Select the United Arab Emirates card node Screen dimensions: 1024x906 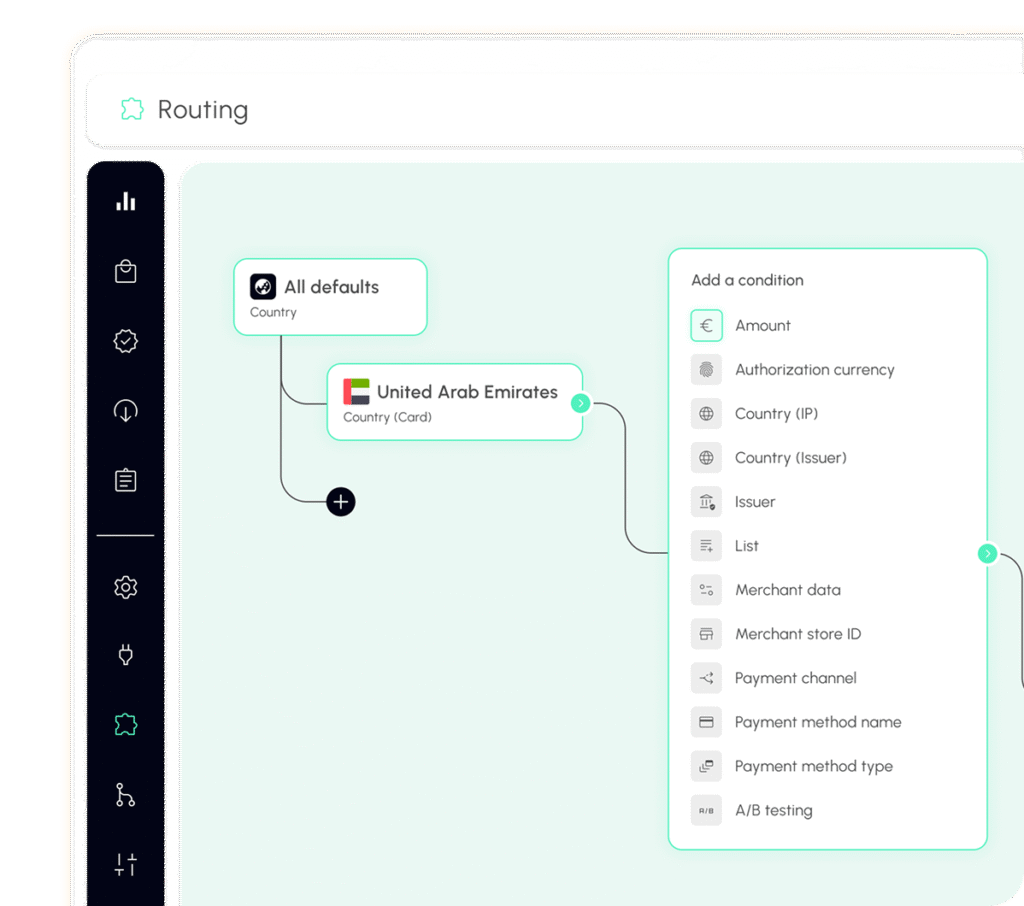(454, 401)
